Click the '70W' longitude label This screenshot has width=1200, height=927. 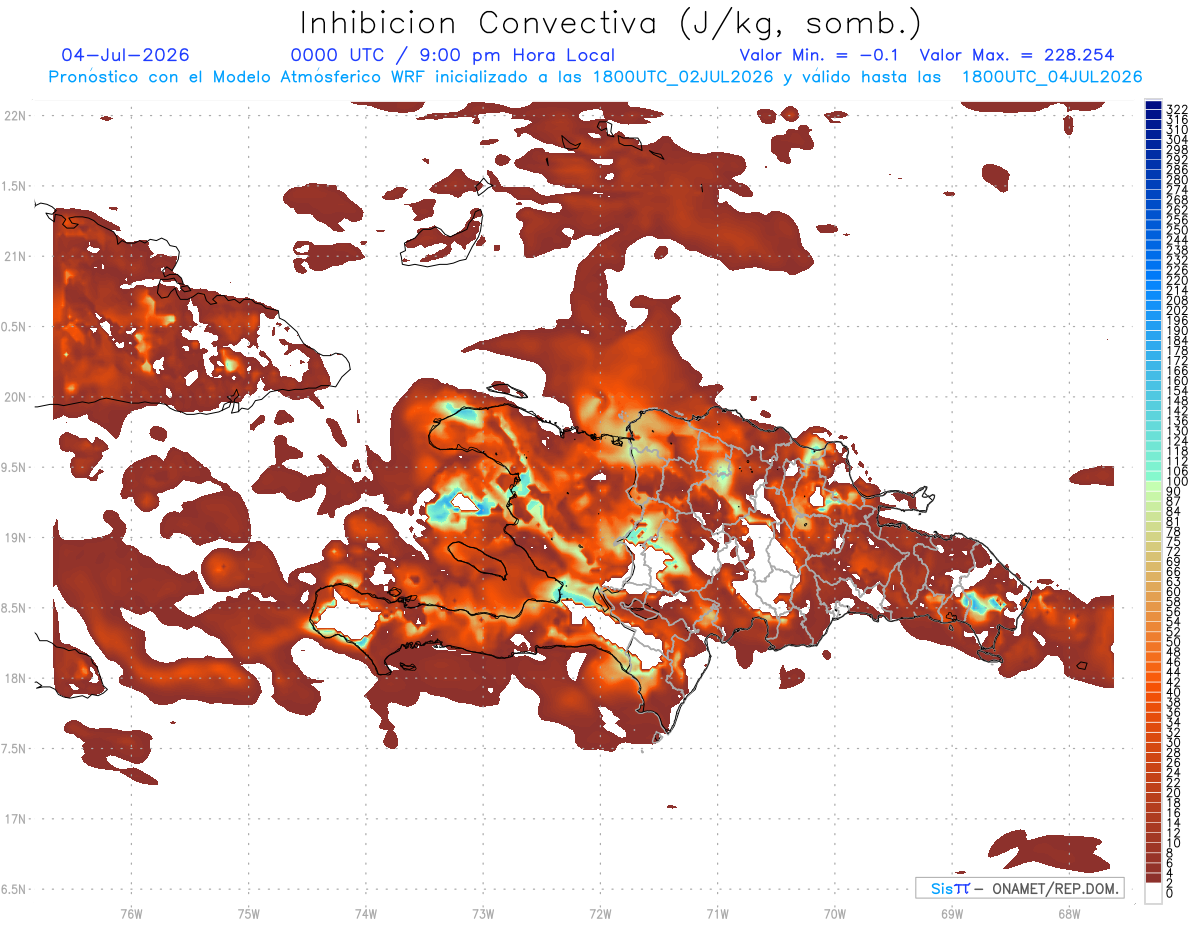tap(835, 914)
